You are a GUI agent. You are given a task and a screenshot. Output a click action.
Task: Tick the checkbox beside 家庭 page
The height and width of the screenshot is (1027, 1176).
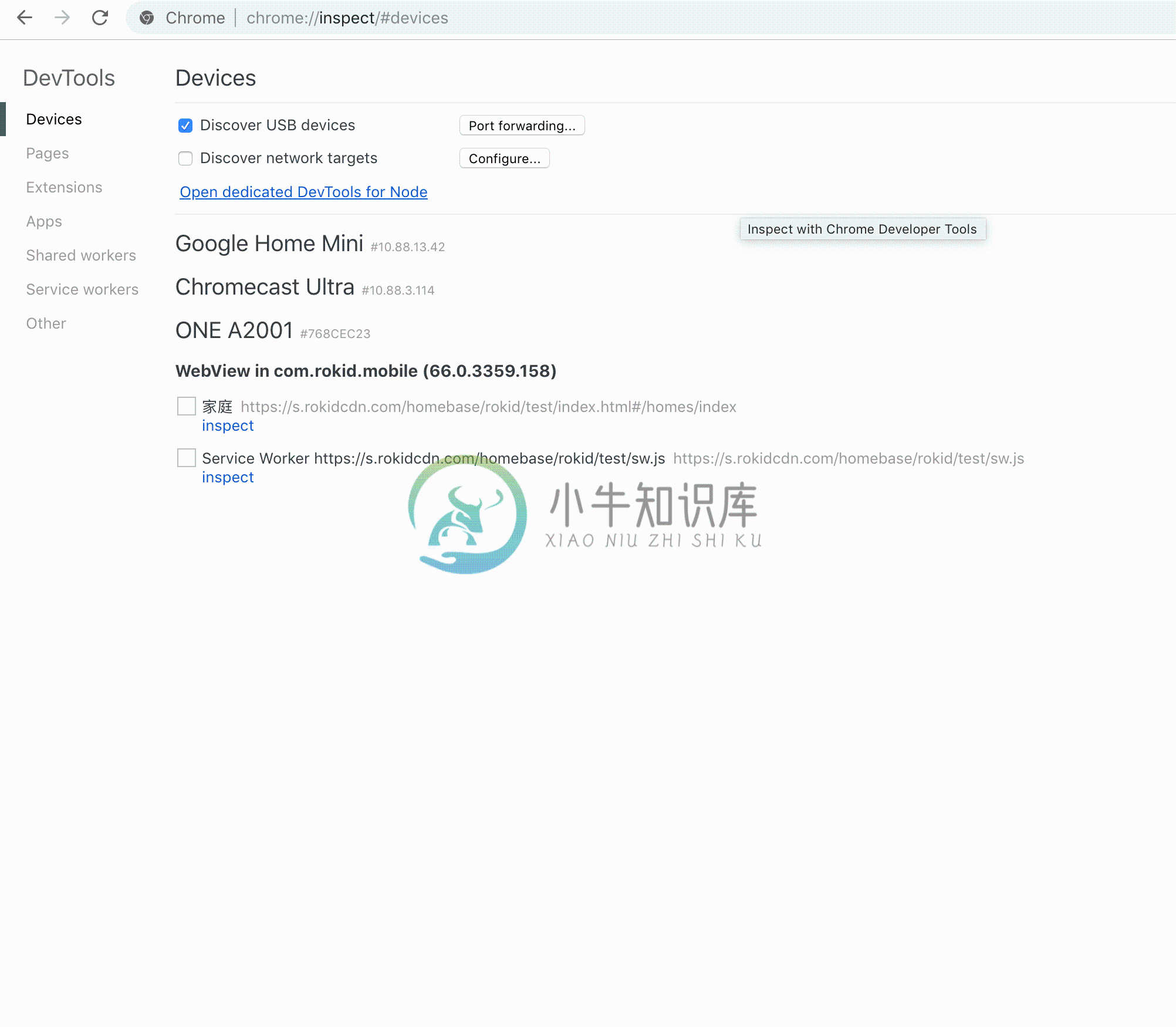click(x=187, y=406)
